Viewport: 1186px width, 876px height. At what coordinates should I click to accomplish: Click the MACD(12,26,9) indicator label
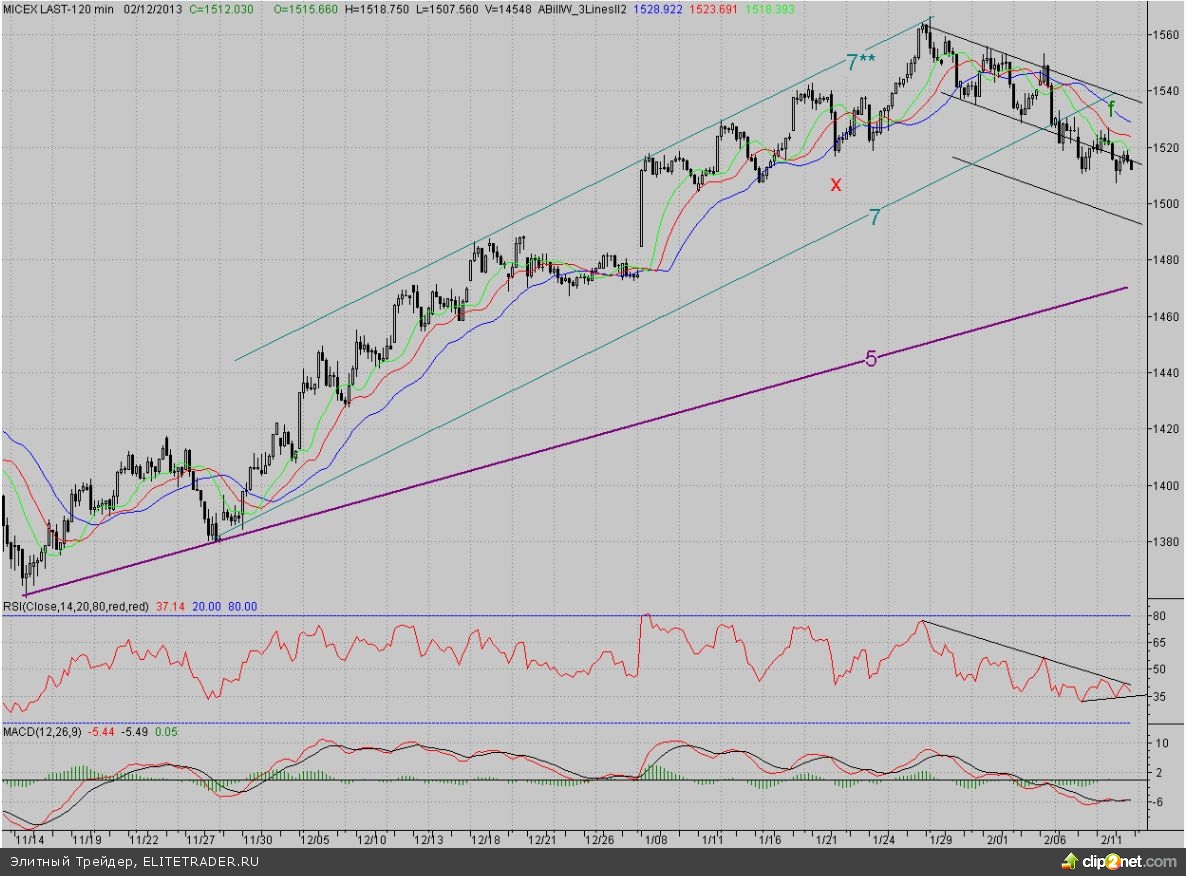(42, 732)
